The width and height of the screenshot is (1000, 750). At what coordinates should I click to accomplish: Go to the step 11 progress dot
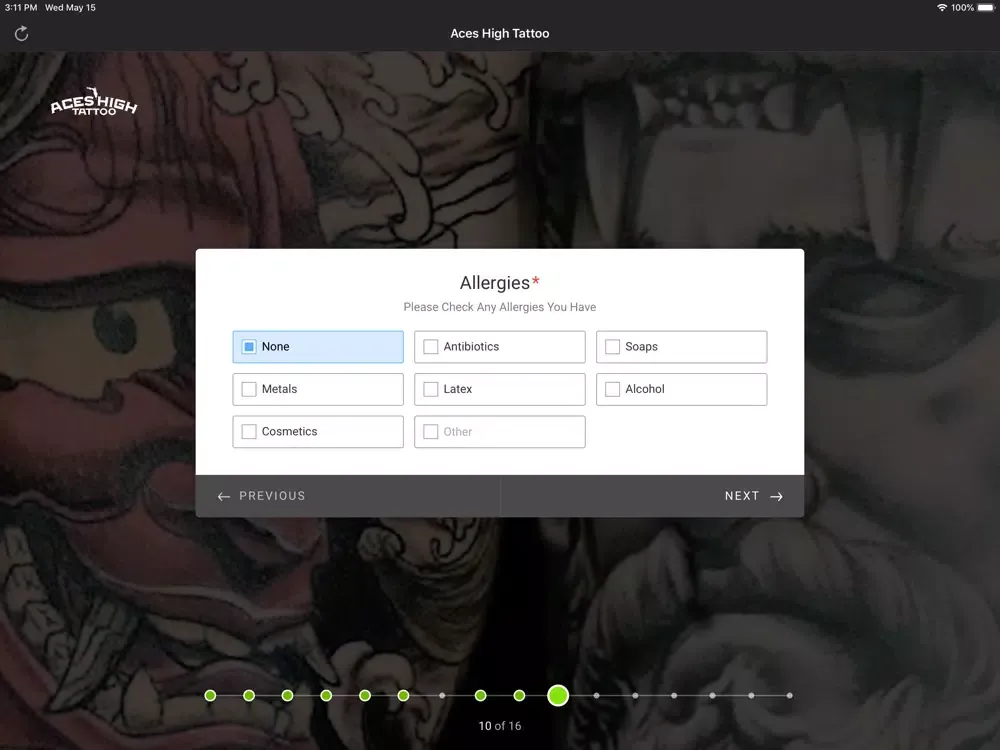coord(596,696)
